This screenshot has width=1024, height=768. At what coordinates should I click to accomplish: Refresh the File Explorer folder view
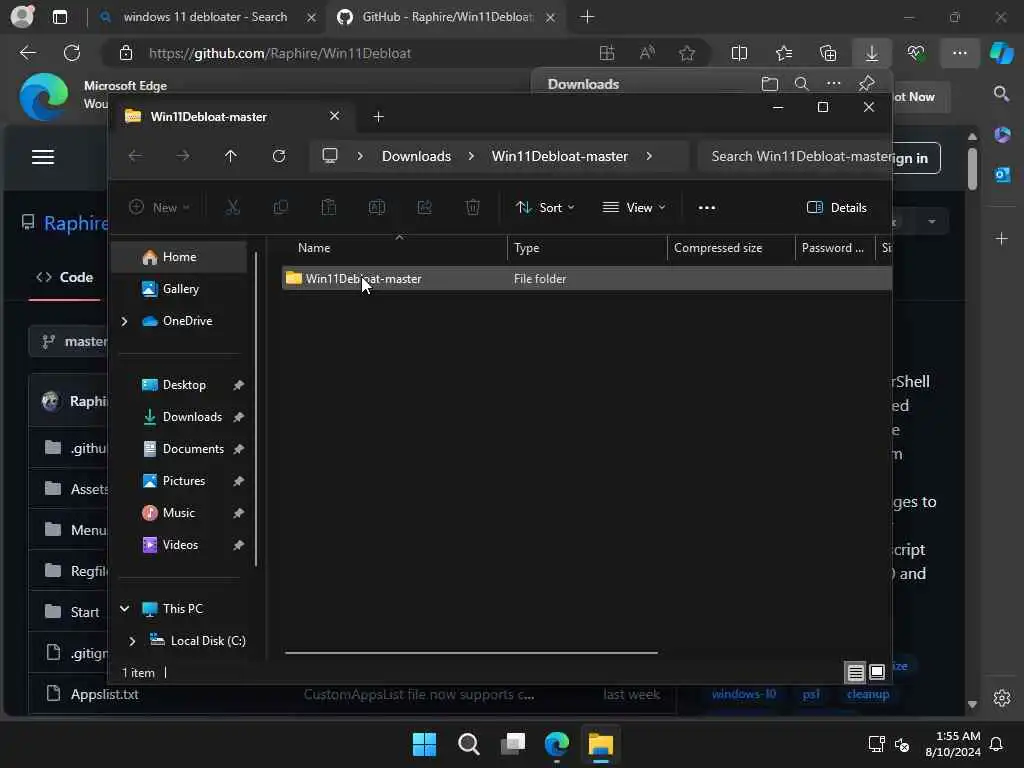279,156
